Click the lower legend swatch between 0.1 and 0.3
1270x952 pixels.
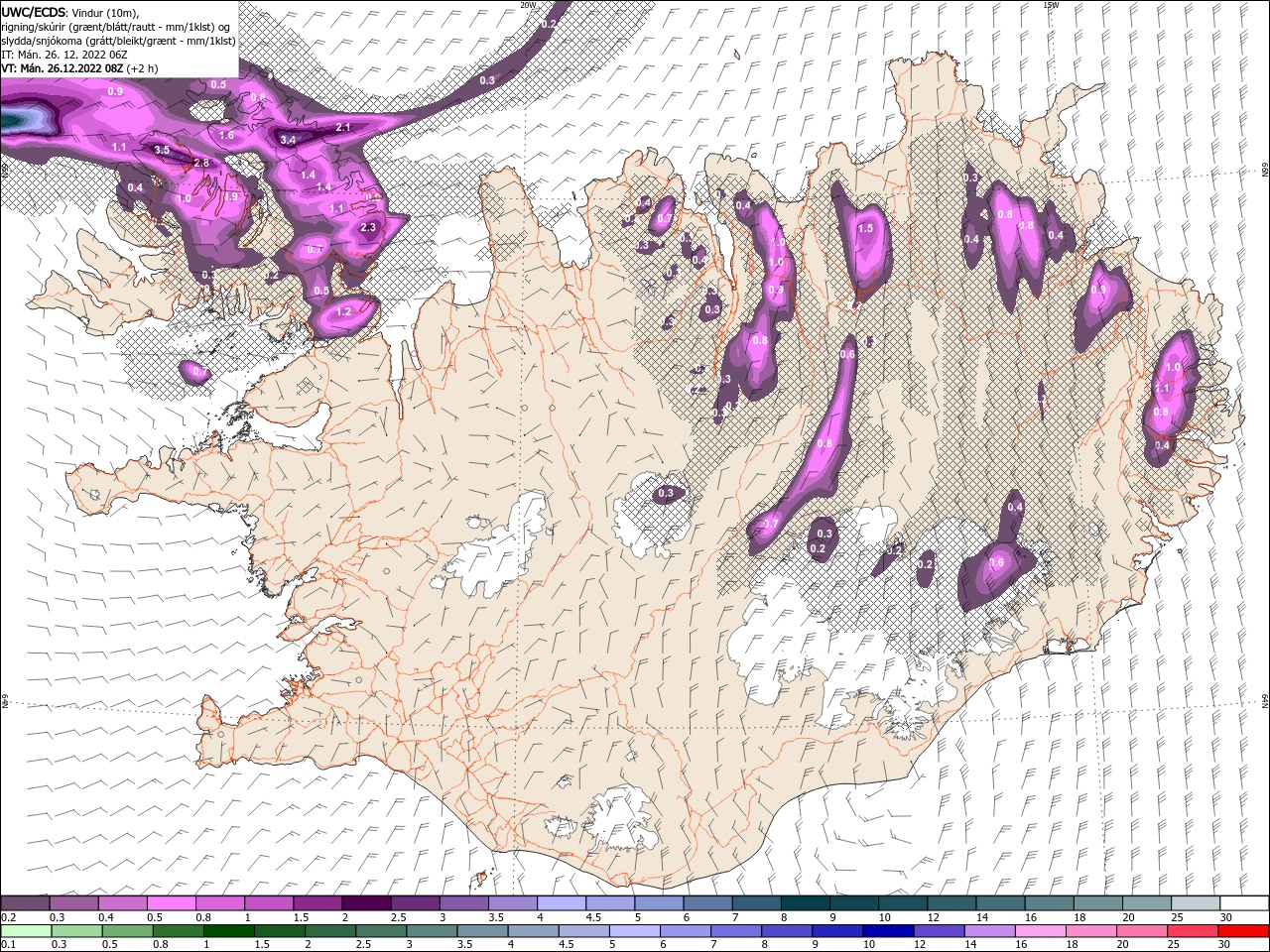[25, 931]
